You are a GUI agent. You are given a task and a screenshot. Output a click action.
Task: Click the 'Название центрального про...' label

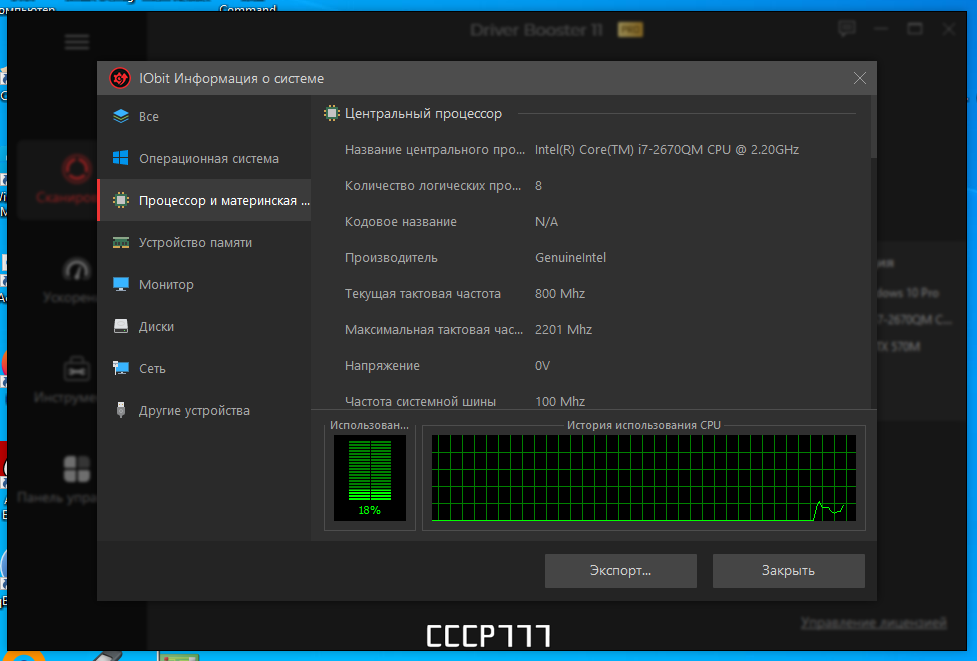[434, 150]
